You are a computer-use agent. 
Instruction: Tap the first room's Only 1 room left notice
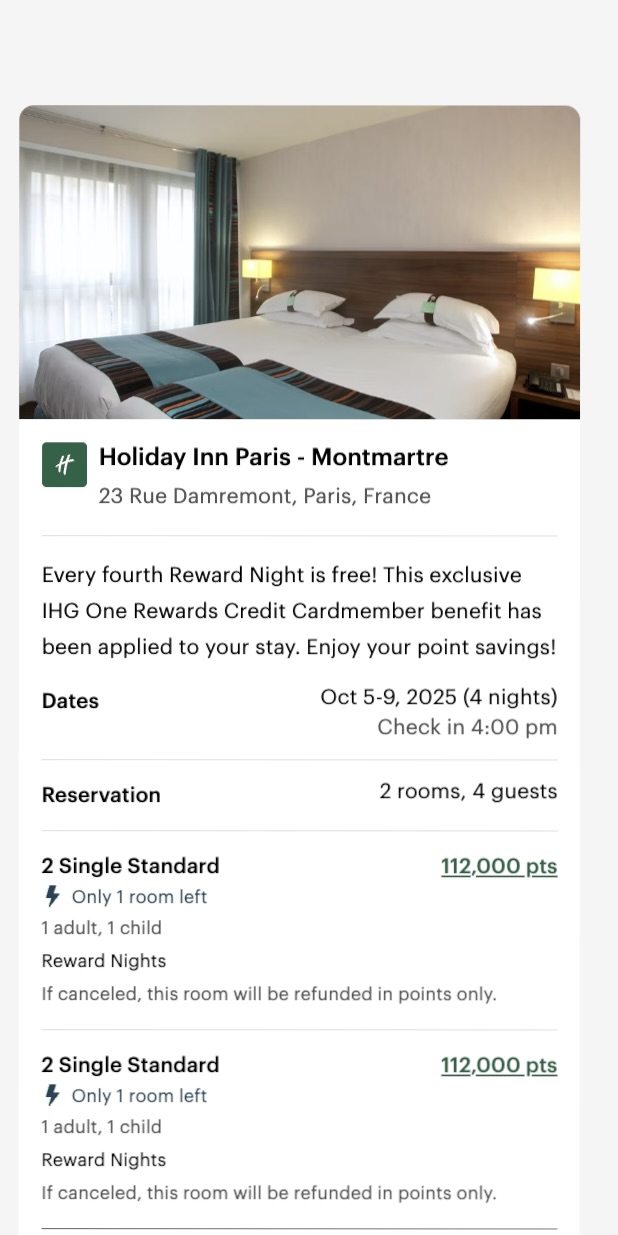139,897
